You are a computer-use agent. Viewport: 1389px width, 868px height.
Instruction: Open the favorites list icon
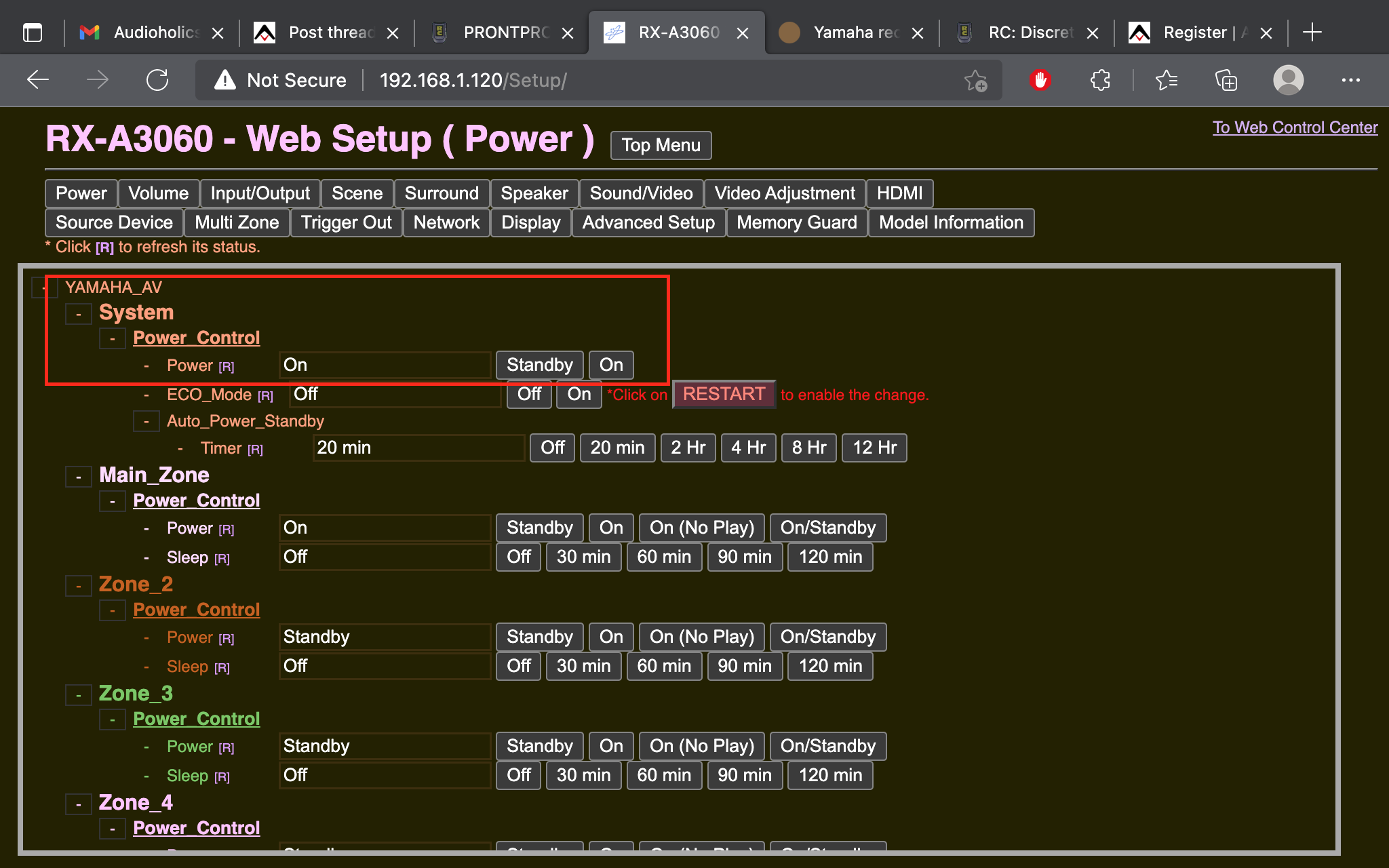click(x=1167, y=80)
